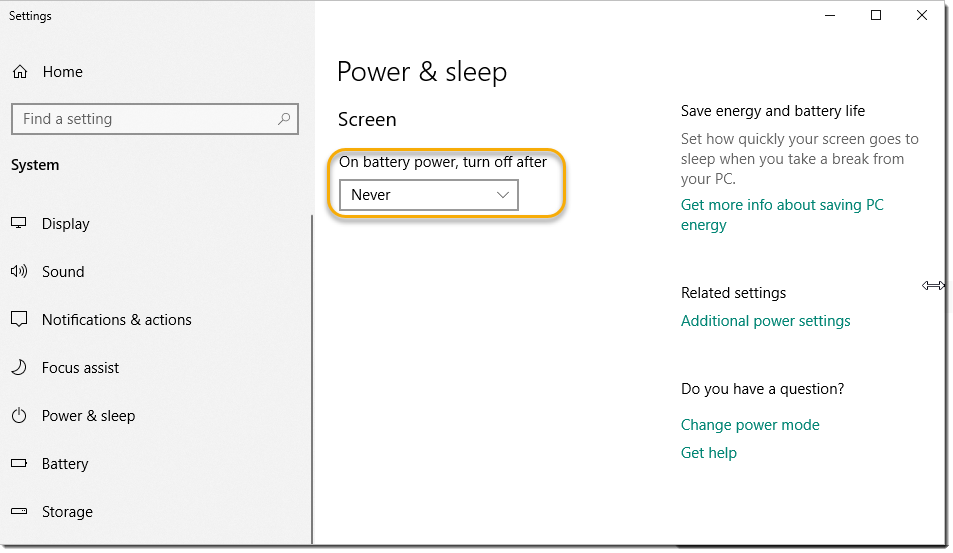953x553 pixels.
Task: Open the Change power mode link
Action: 750,425
